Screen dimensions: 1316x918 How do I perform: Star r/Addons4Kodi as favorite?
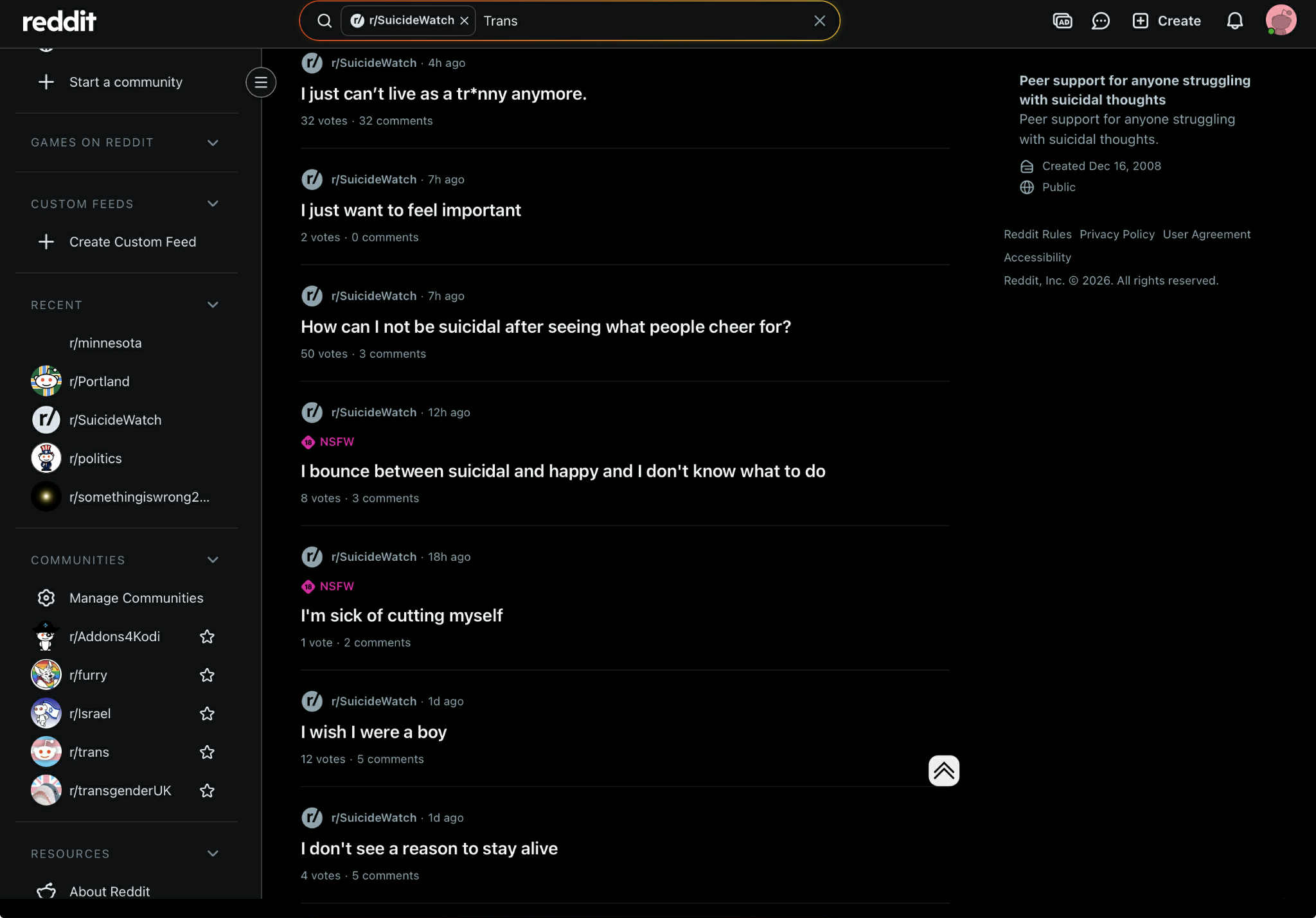pos(207,637)
